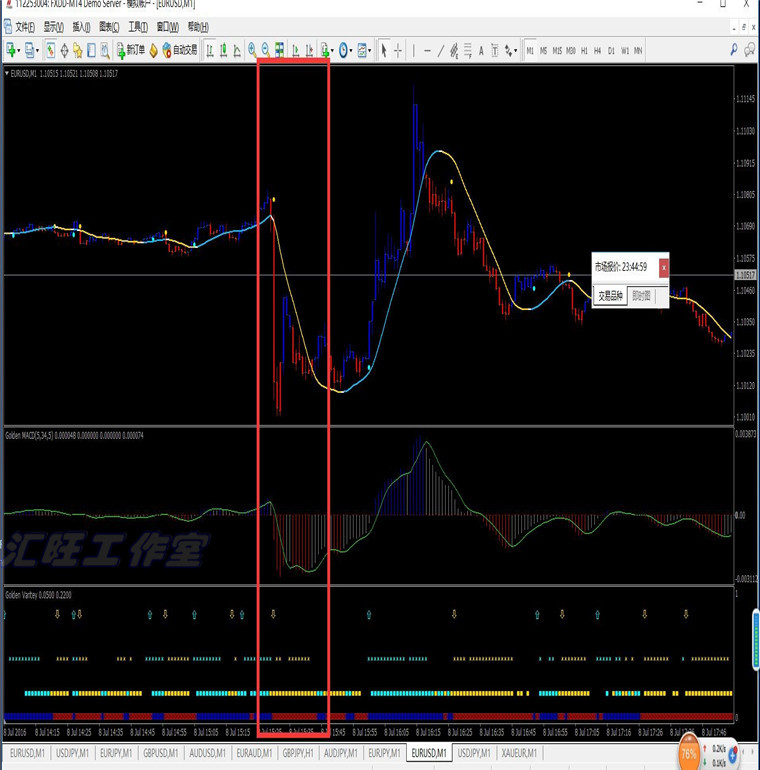
Task: Select the vertical line drawing tool
Action: pos(414,50)
